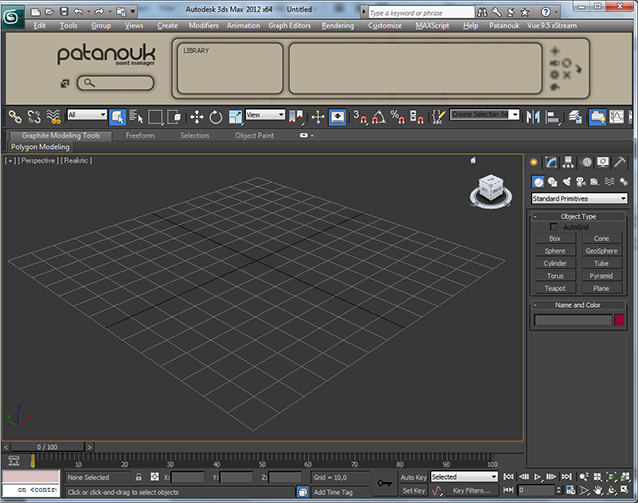Select the Lights category icon
This screenshot has height=503, width=638.
(566, 182)
